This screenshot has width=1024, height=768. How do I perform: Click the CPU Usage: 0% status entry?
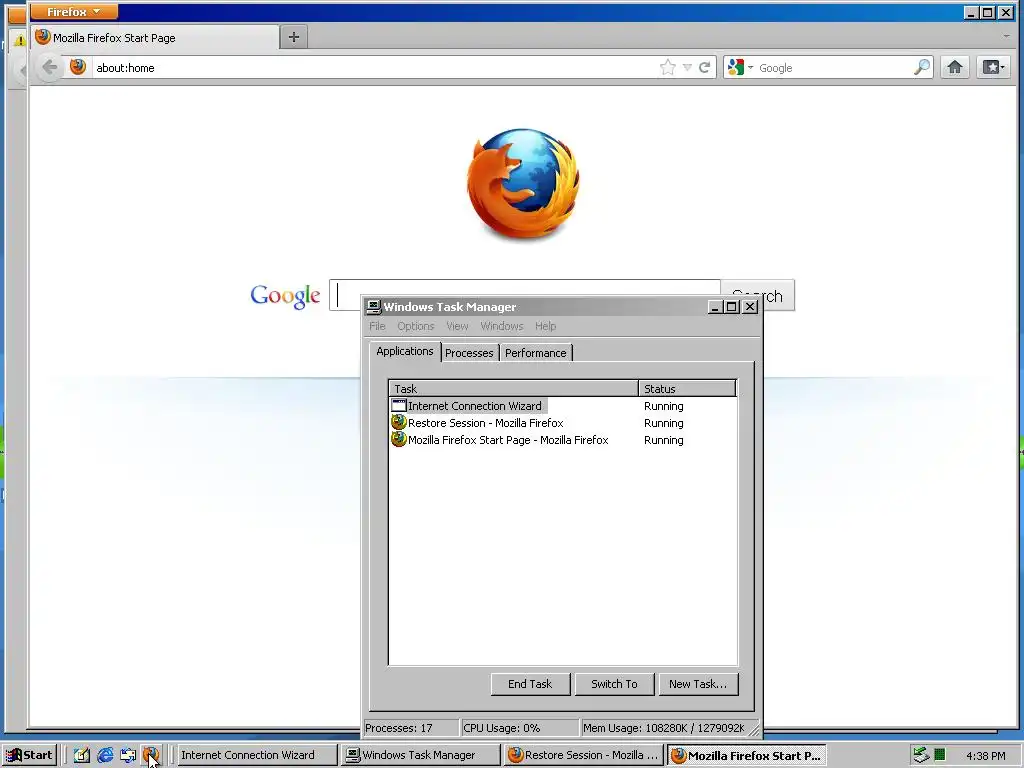click(x=519, y=728)
